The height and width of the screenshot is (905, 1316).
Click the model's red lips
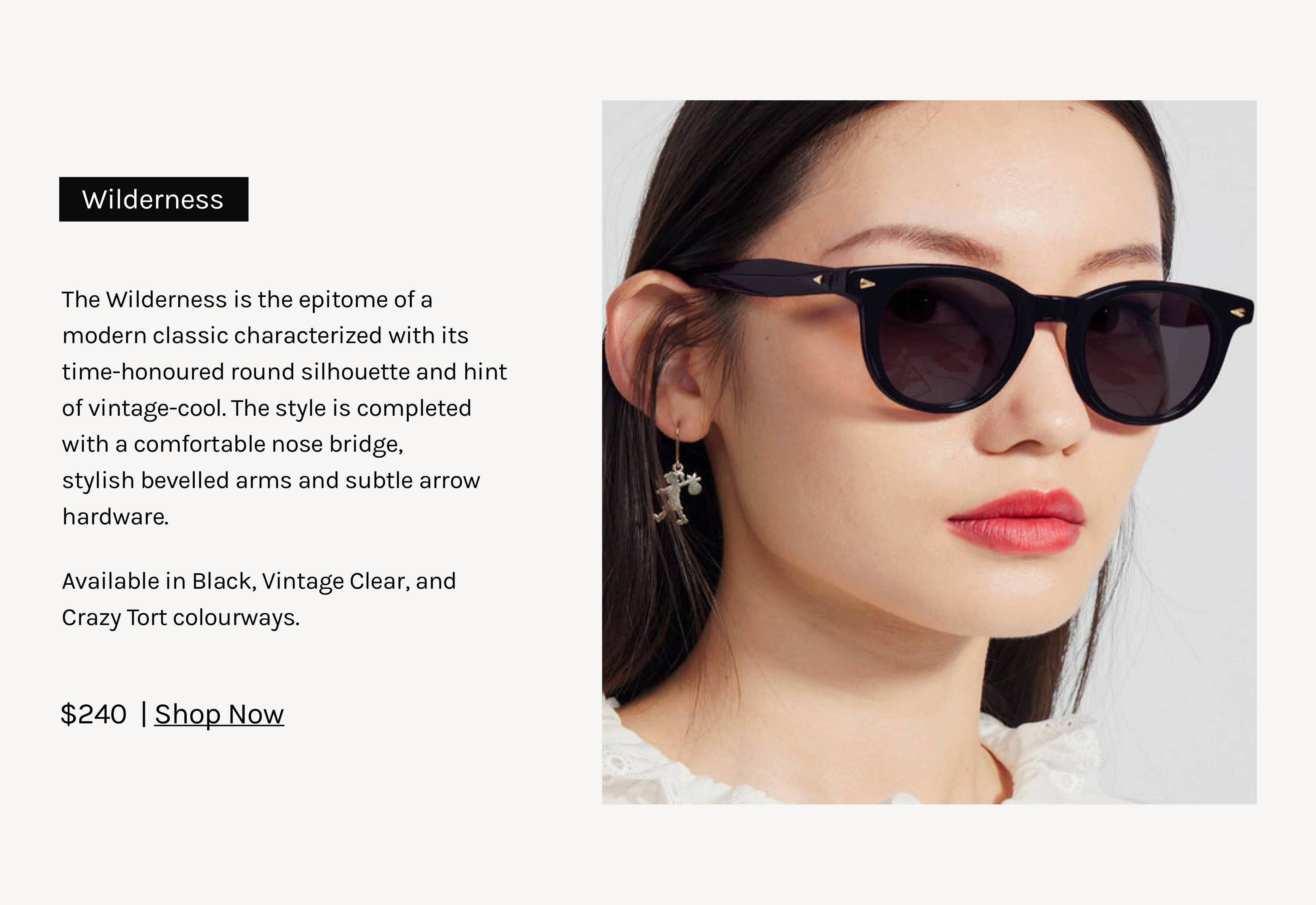[1016, 520]
